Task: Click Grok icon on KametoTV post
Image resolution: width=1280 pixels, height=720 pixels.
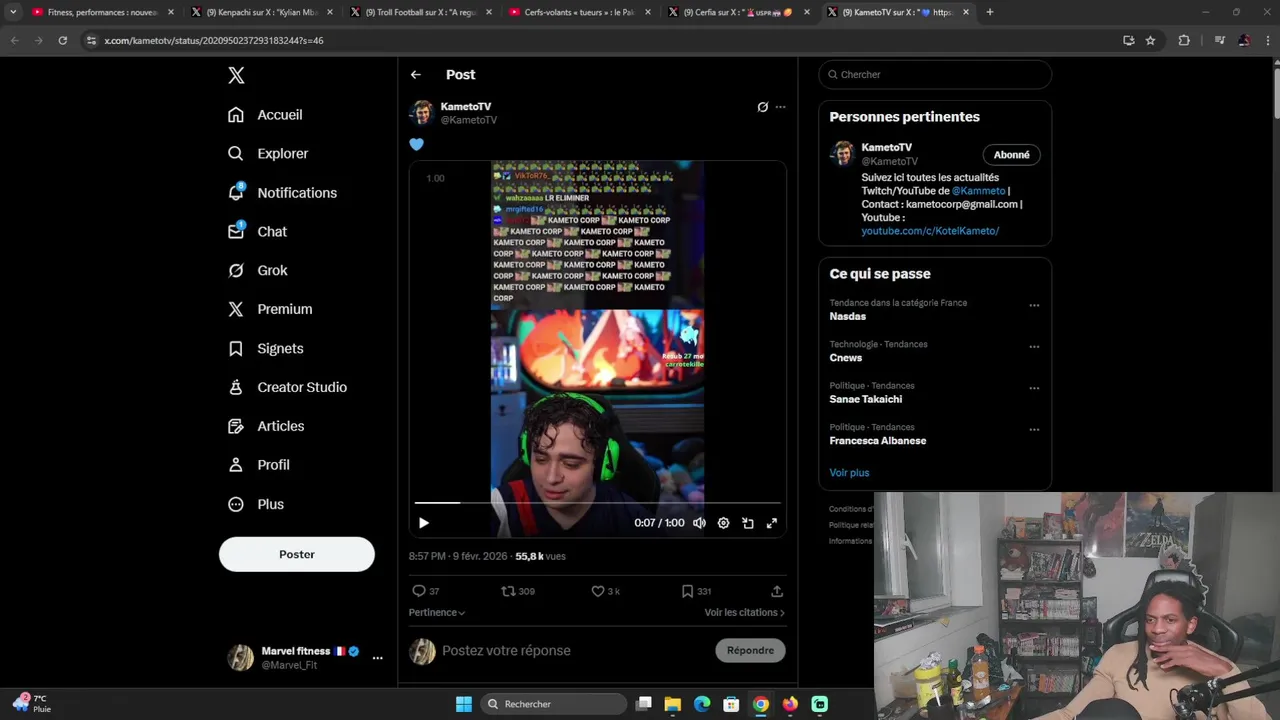Action: pos(763,107)
